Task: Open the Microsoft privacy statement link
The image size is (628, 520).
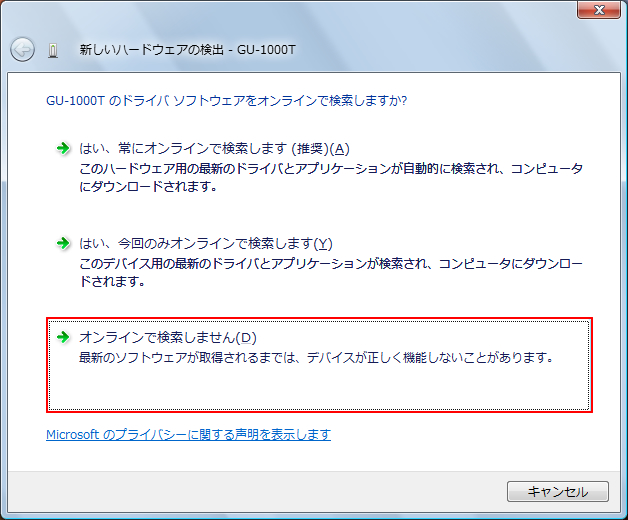Action: point(188,435)
